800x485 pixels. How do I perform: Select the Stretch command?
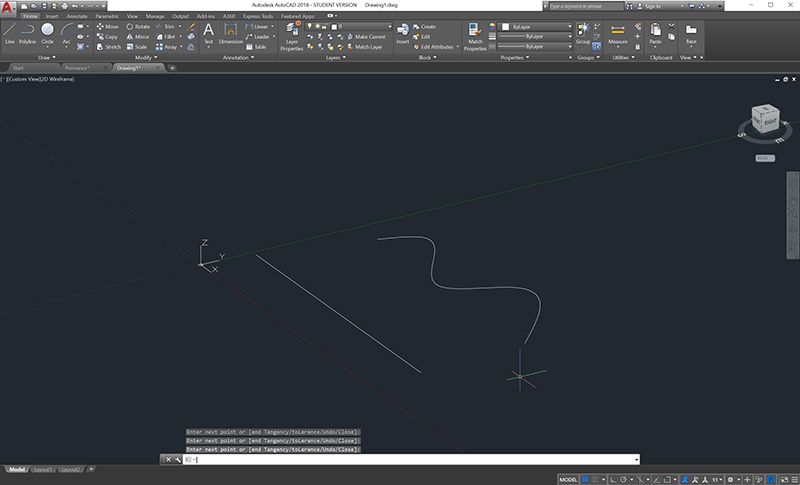[109, 47]
